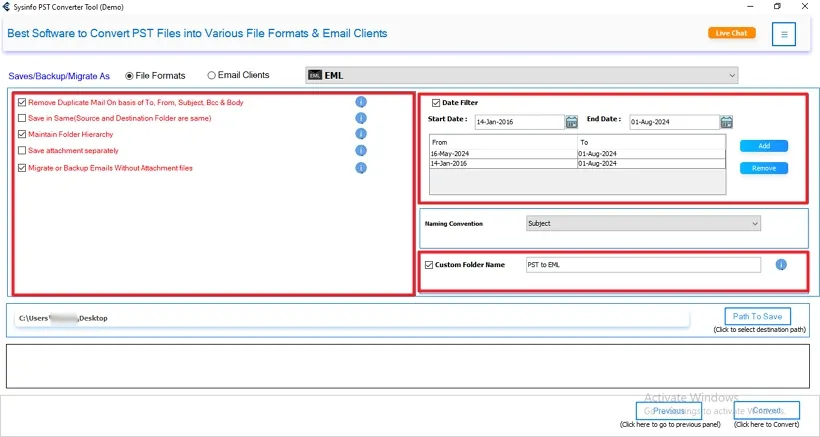Click the Custom Folder Name text field

642,265
